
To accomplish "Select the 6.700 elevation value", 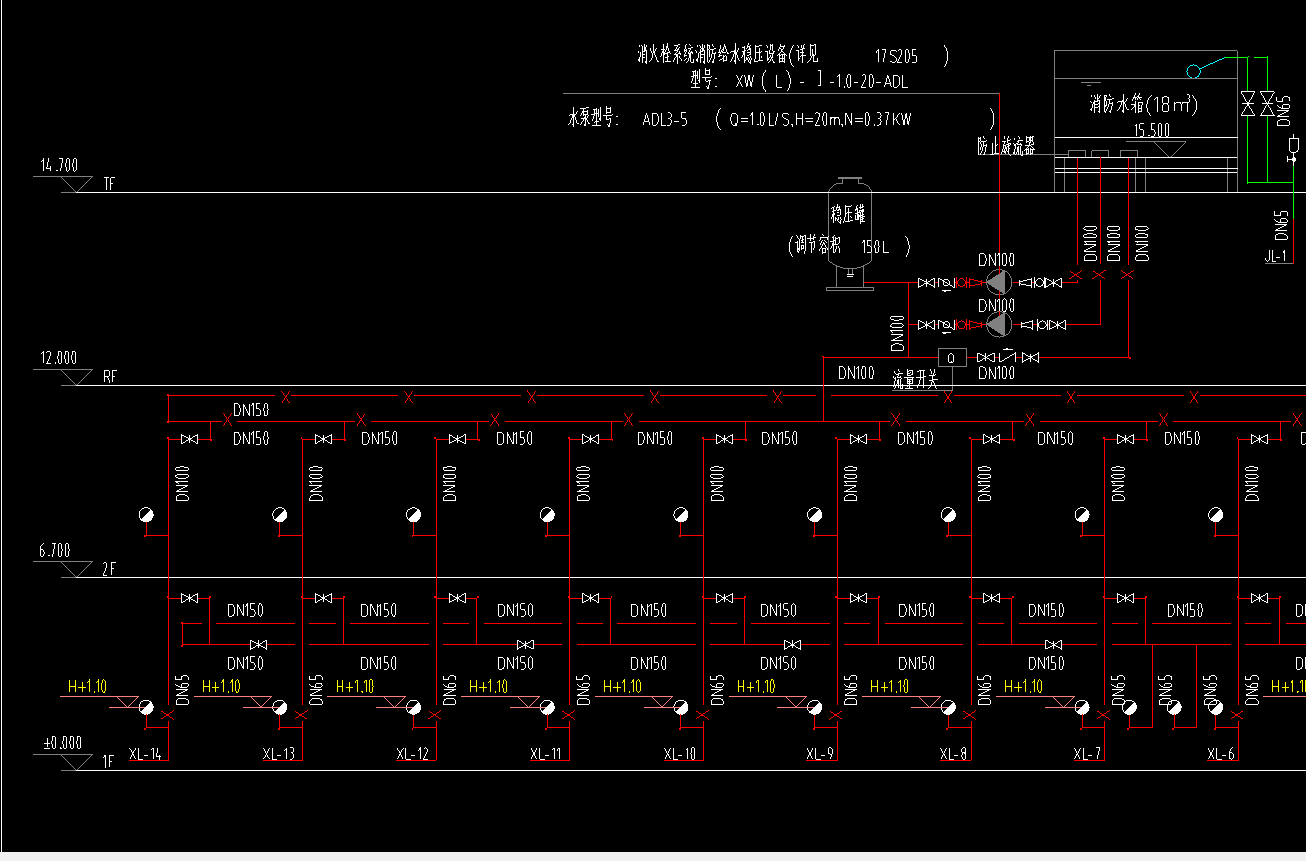I will [55, 551].
